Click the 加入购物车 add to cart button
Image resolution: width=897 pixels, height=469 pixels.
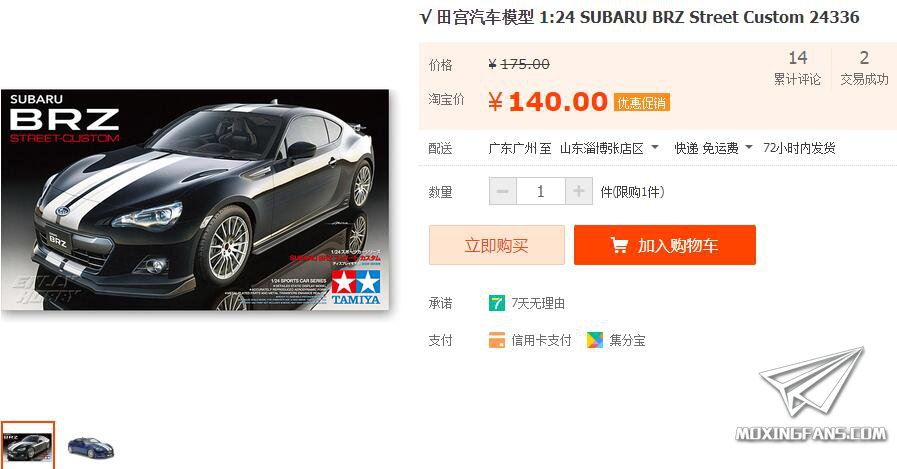click(665, 245)
